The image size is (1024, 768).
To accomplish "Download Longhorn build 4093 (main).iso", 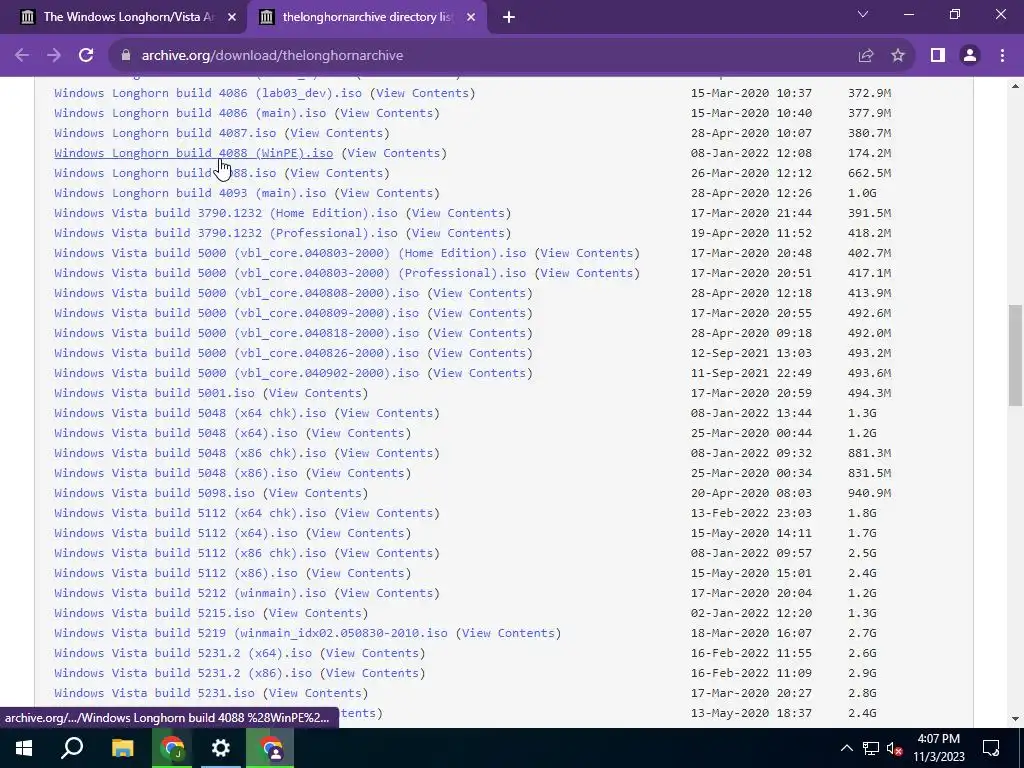I will [x=190, y=193].
